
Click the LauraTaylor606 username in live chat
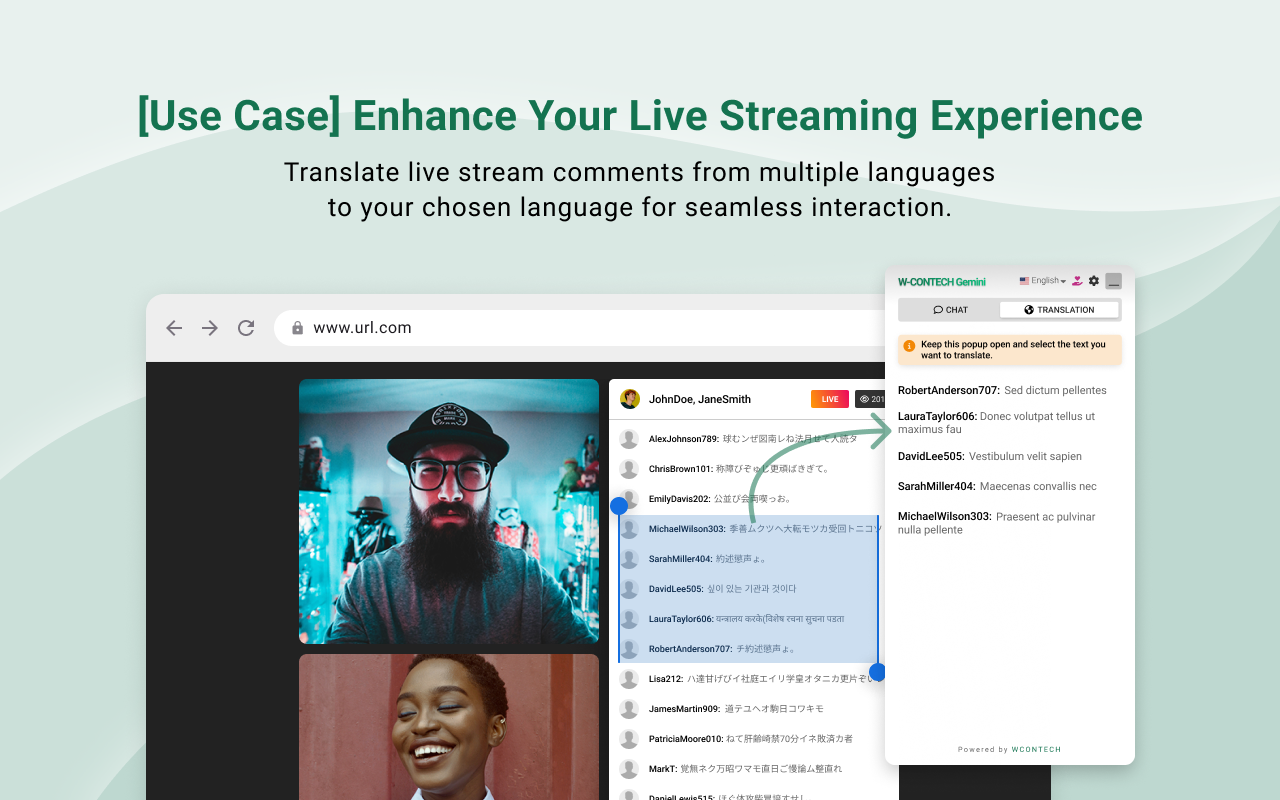(x=681, y=619)
